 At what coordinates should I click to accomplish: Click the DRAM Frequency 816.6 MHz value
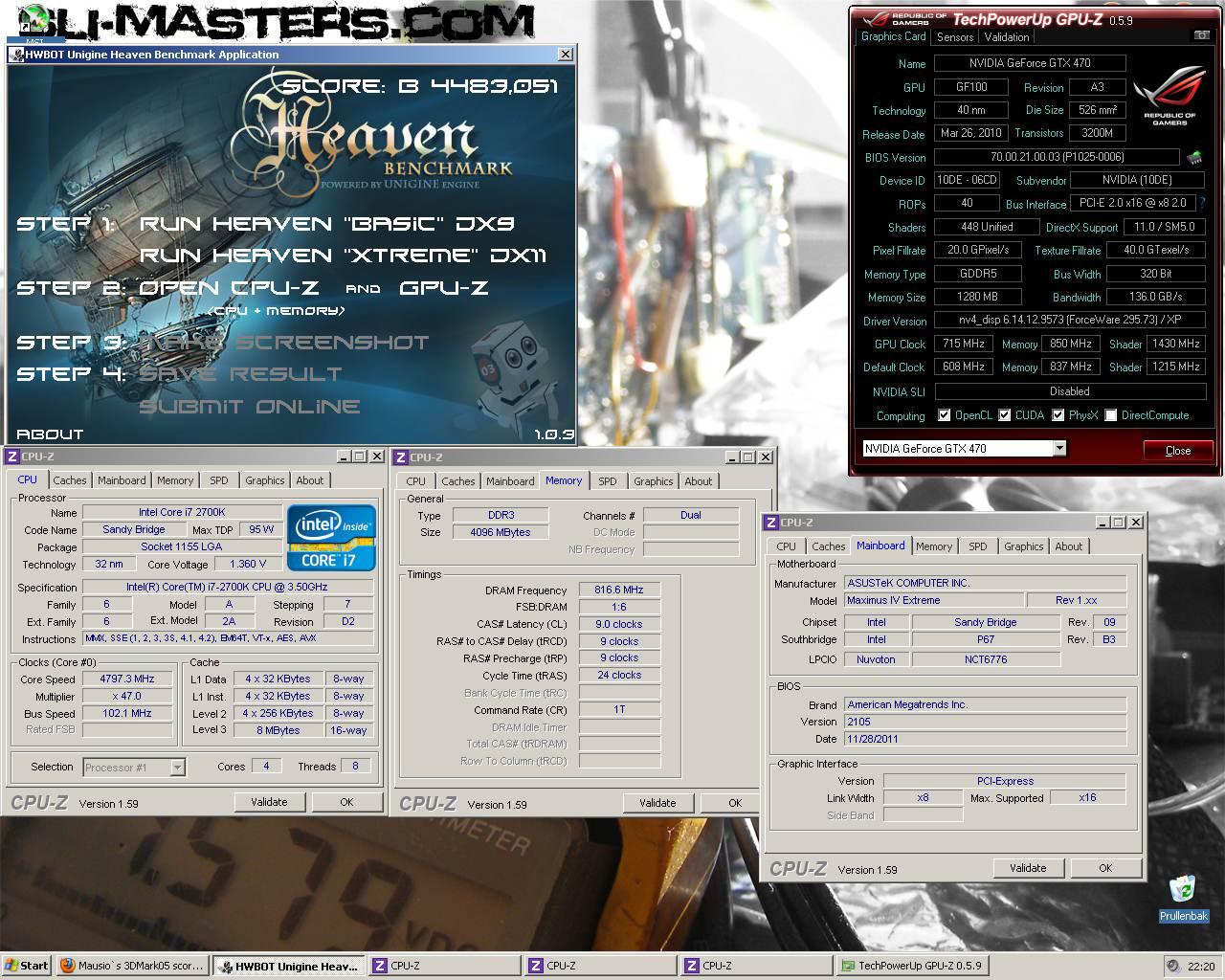(619, 590)
